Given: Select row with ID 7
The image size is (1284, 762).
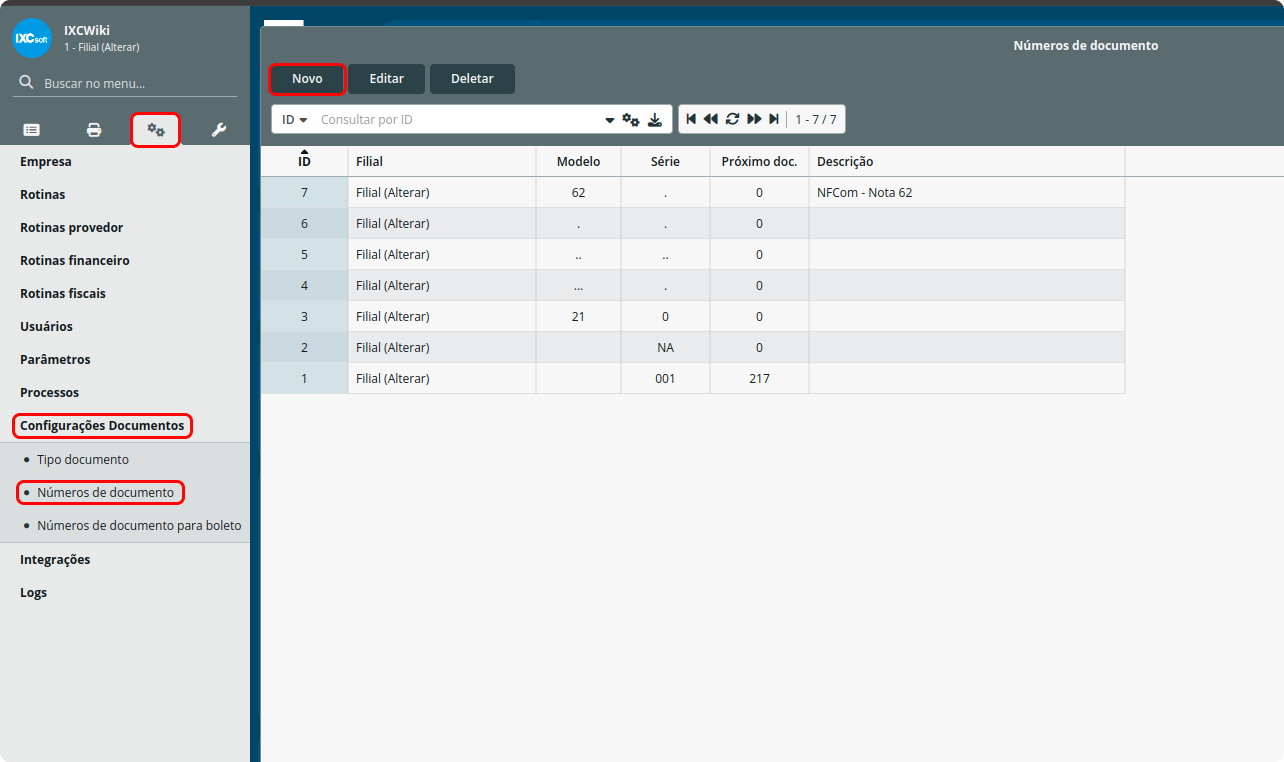Looking at the screenshot, I should coord(692,192).
